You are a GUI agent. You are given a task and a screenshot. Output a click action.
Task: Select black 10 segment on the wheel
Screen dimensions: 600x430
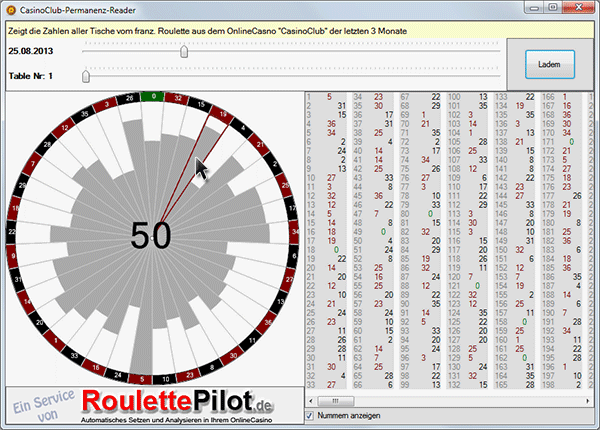click(x=165, y=379)
